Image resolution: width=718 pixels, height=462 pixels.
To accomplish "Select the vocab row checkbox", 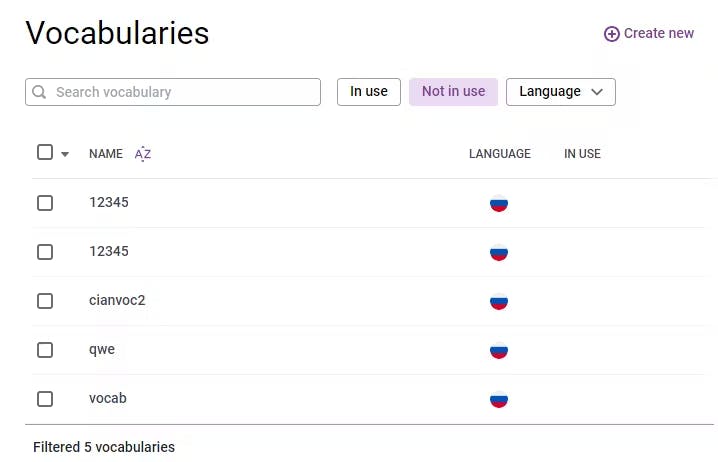I will coord(45,399).
